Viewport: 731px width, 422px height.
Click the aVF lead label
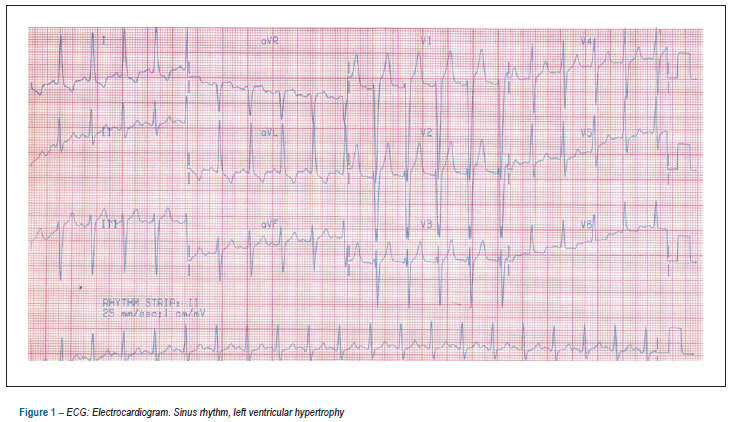269,225
